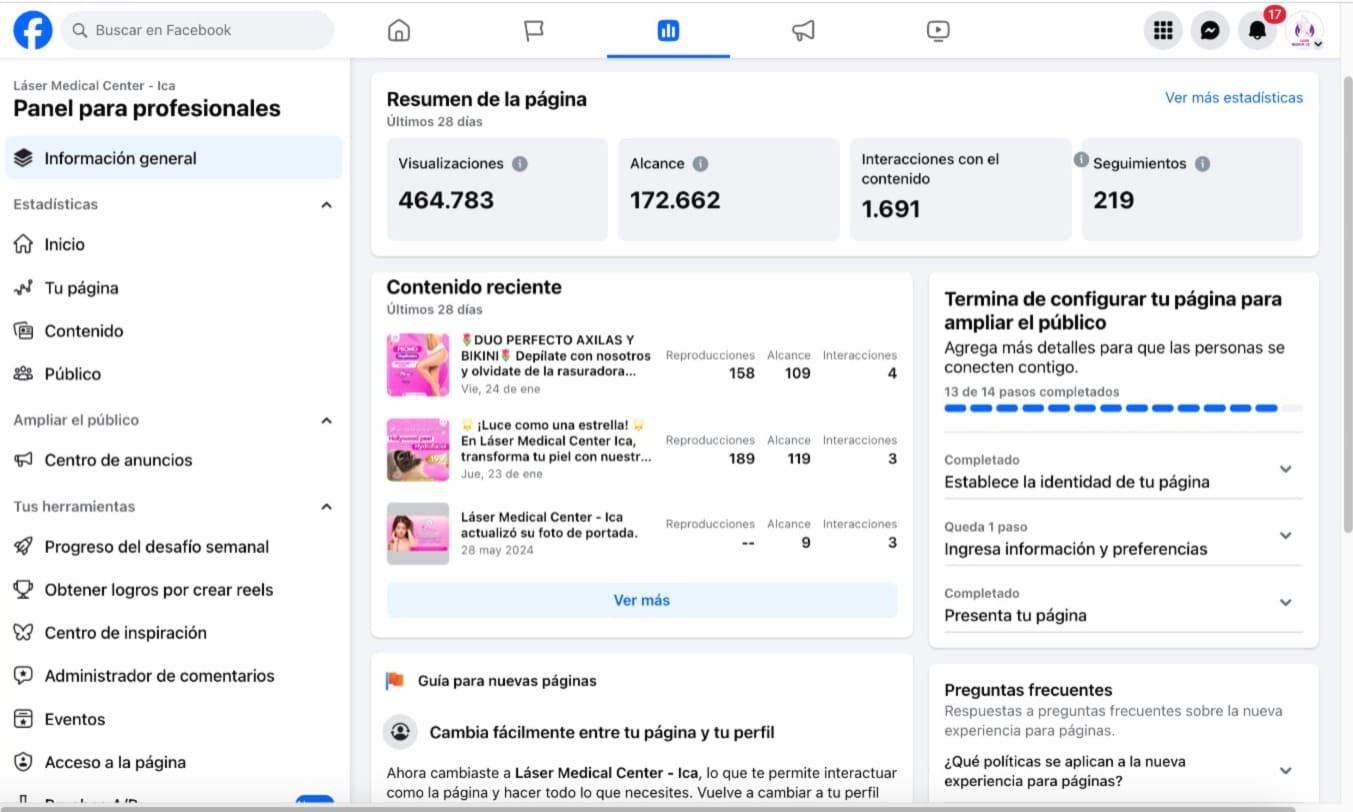Open 'Ver más estadísticas' link
The image size is (1353, 812).
click(1233, 98)
